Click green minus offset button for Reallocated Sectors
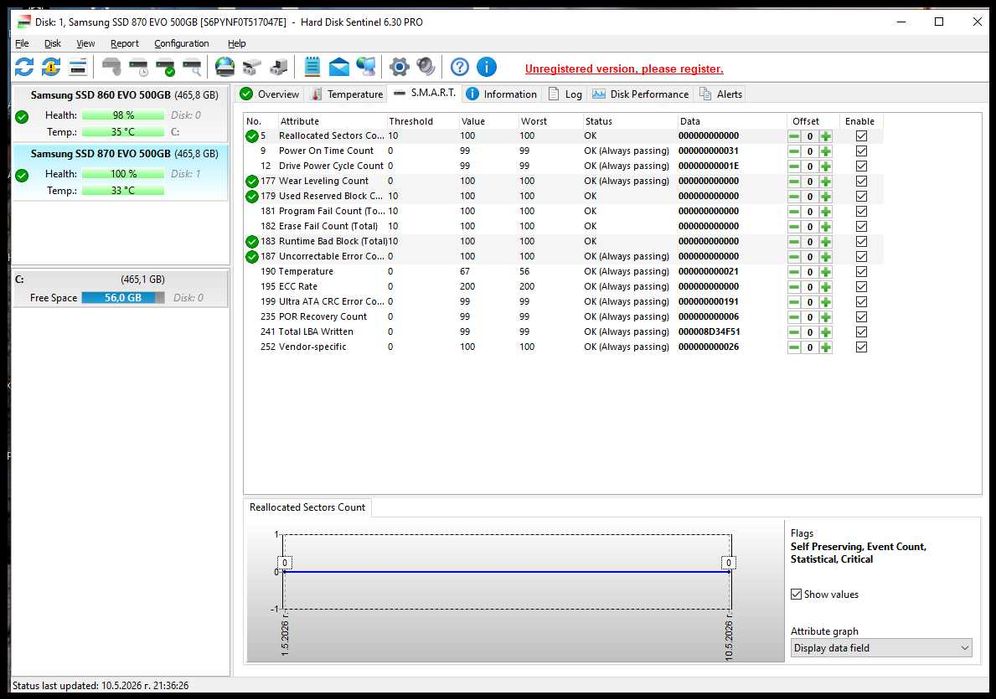 coord(794,136)
